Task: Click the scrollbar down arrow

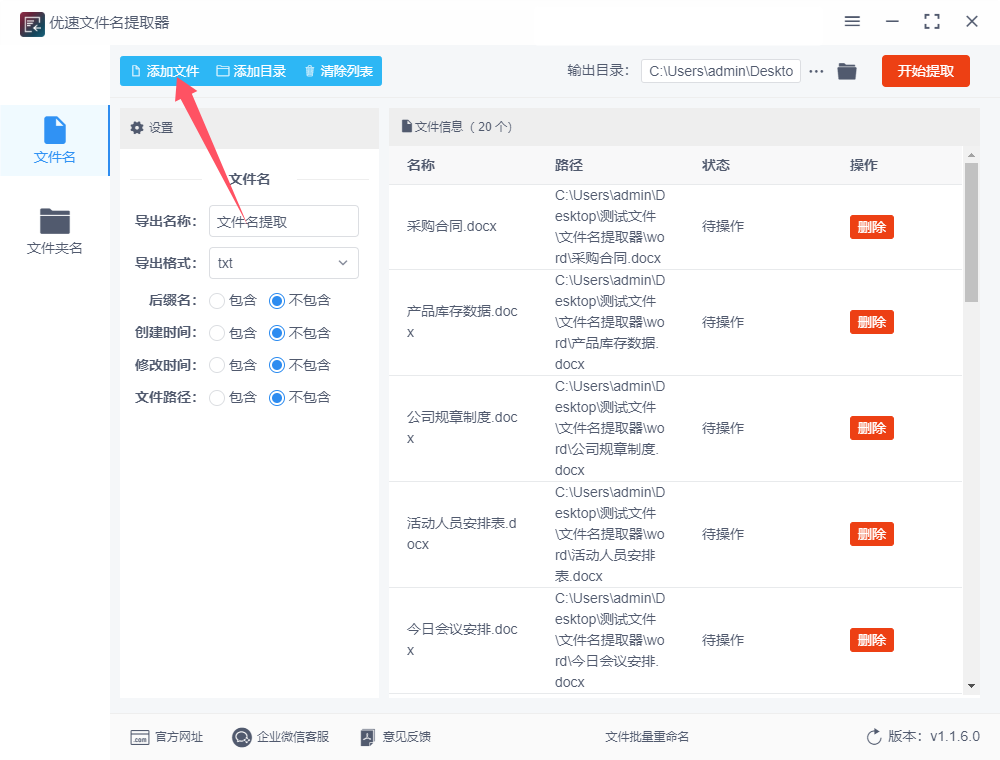Action: 971,686
